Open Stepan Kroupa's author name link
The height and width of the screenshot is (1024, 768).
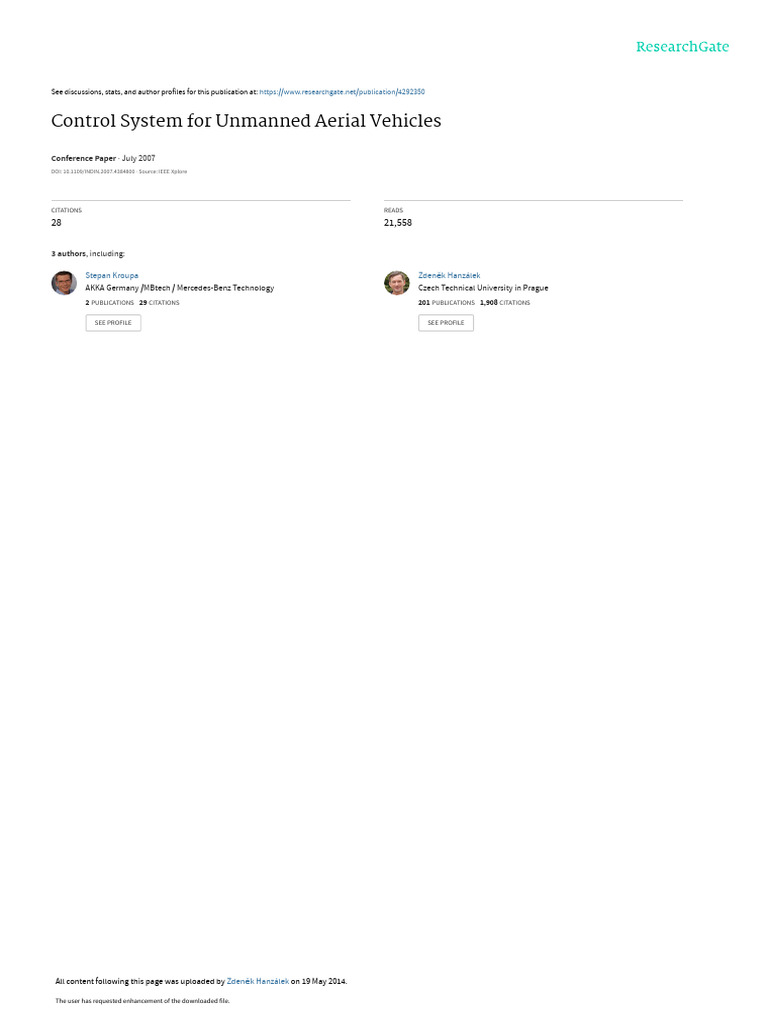tap(112, 276)
